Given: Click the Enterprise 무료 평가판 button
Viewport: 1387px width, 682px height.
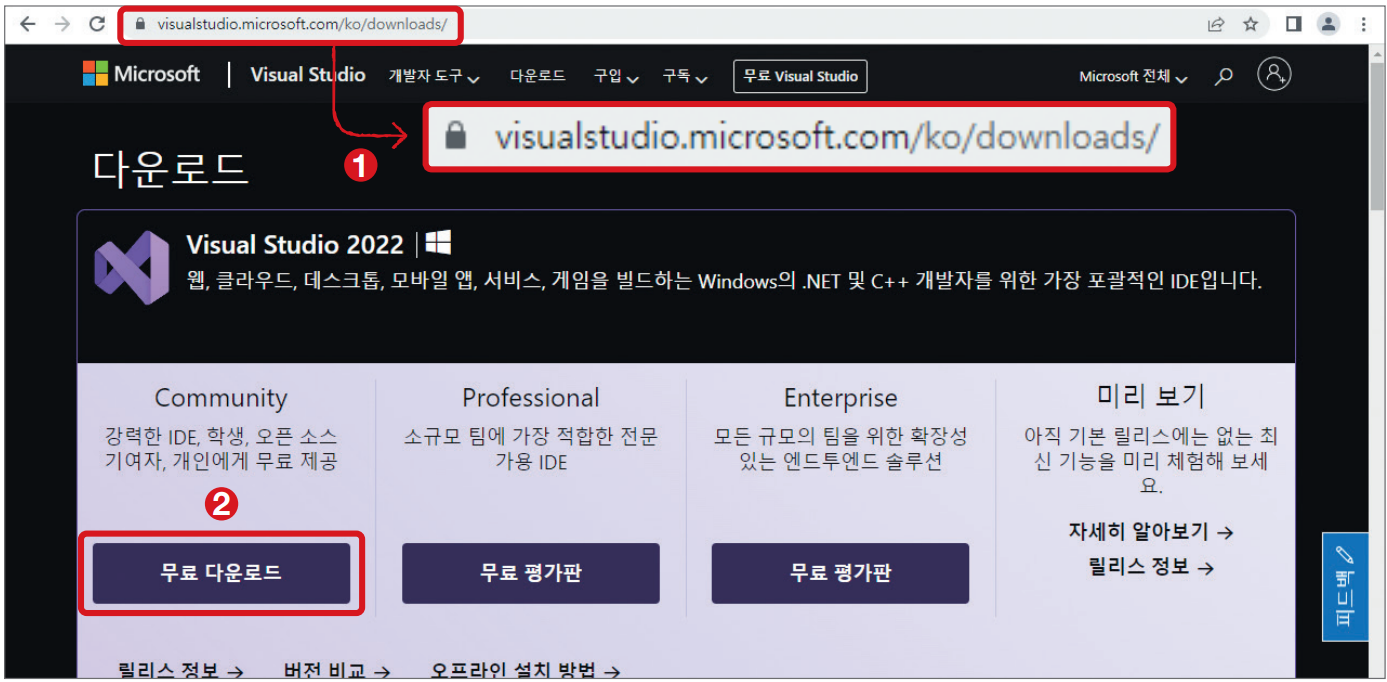Looking at the screenshot, I should tap(840, 573).
